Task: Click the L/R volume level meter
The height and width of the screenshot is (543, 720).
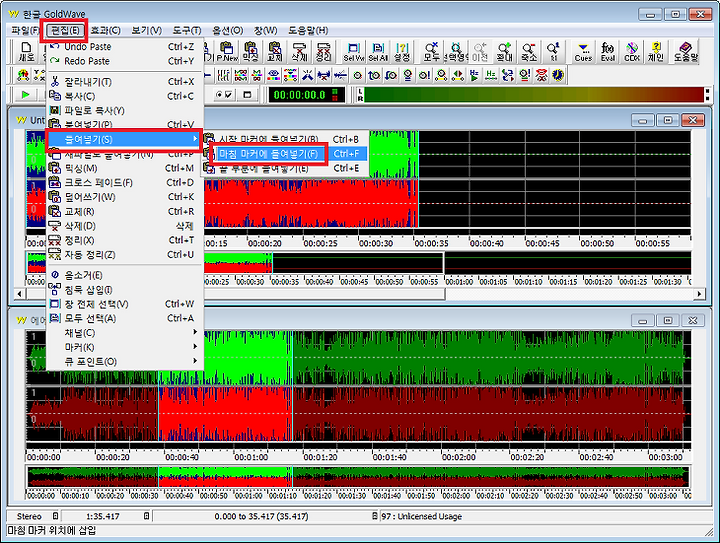Action: [533, 95]
